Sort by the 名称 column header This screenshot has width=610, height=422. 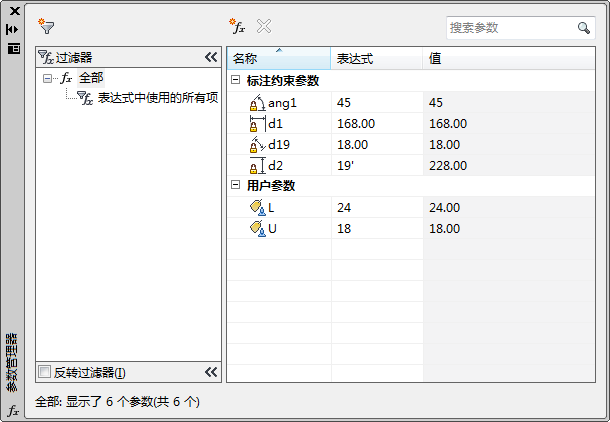point(276,59)
